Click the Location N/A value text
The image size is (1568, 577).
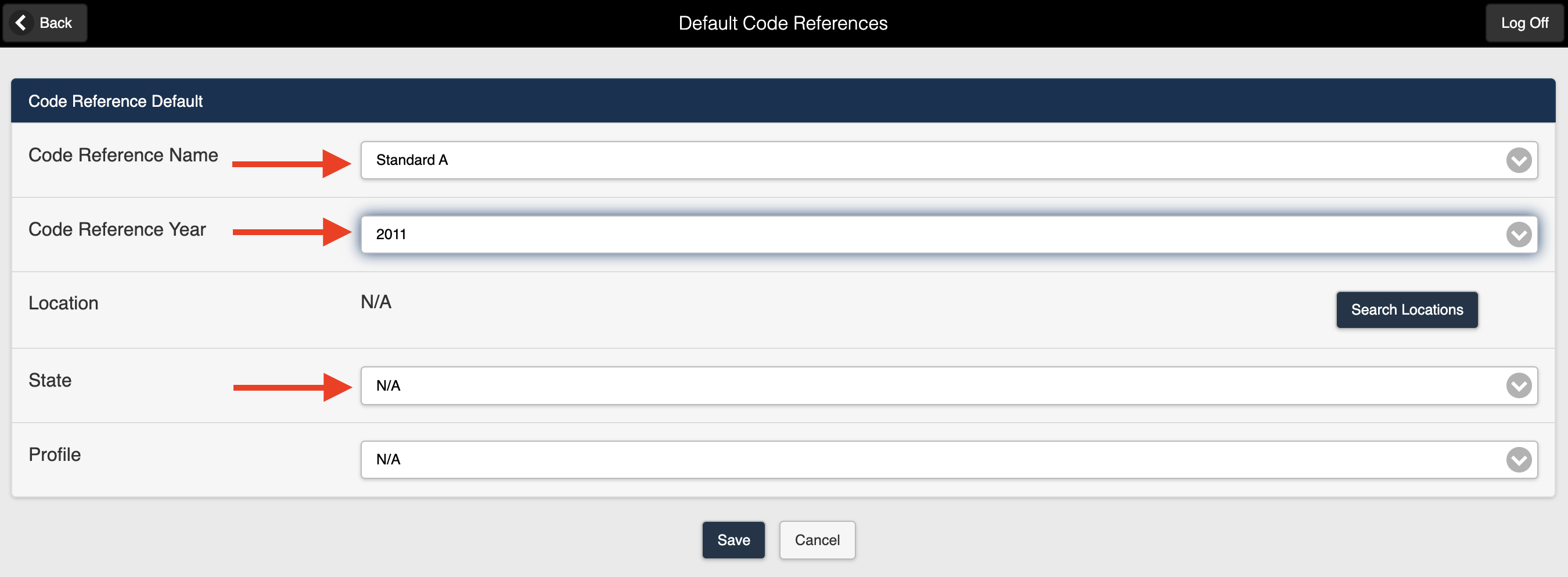(375, 302)
